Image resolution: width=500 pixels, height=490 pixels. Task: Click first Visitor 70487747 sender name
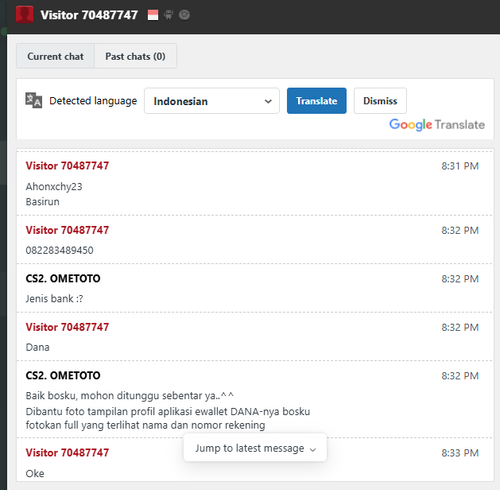coord(67,166)
